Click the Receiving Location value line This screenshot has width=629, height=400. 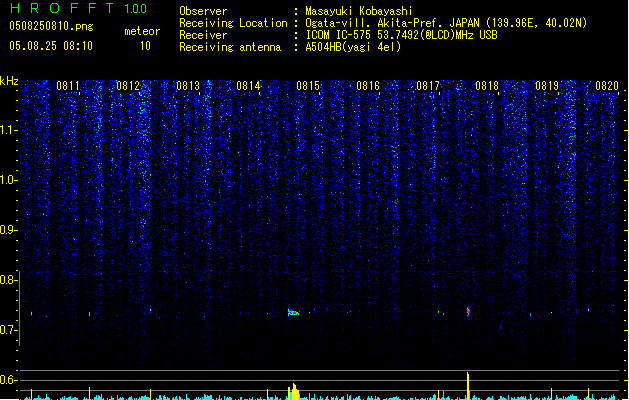coord(446,23)
